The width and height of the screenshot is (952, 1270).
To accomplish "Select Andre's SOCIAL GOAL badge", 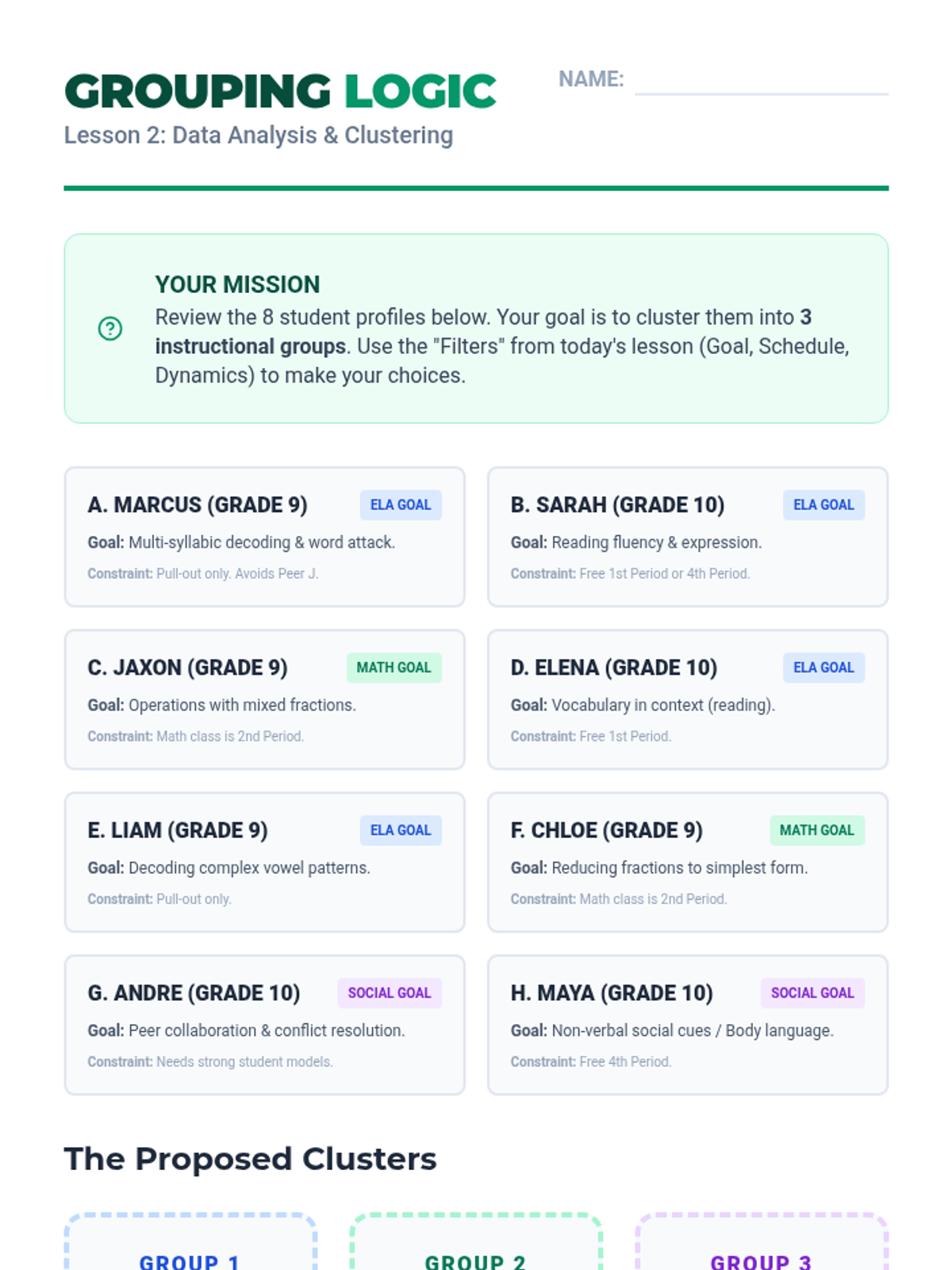I will (x=389, y=993).
